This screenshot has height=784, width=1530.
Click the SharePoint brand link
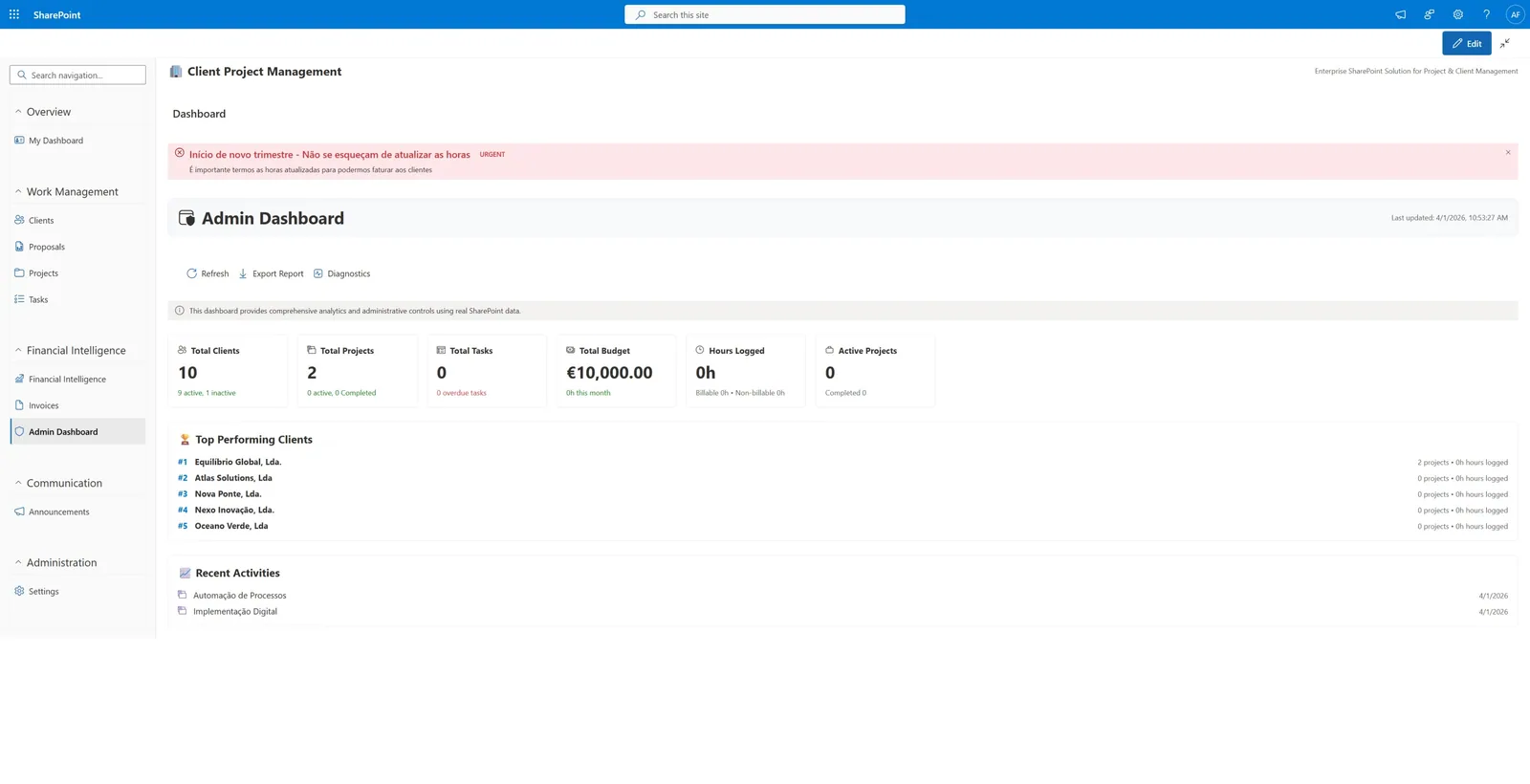(x=56, y=14)
